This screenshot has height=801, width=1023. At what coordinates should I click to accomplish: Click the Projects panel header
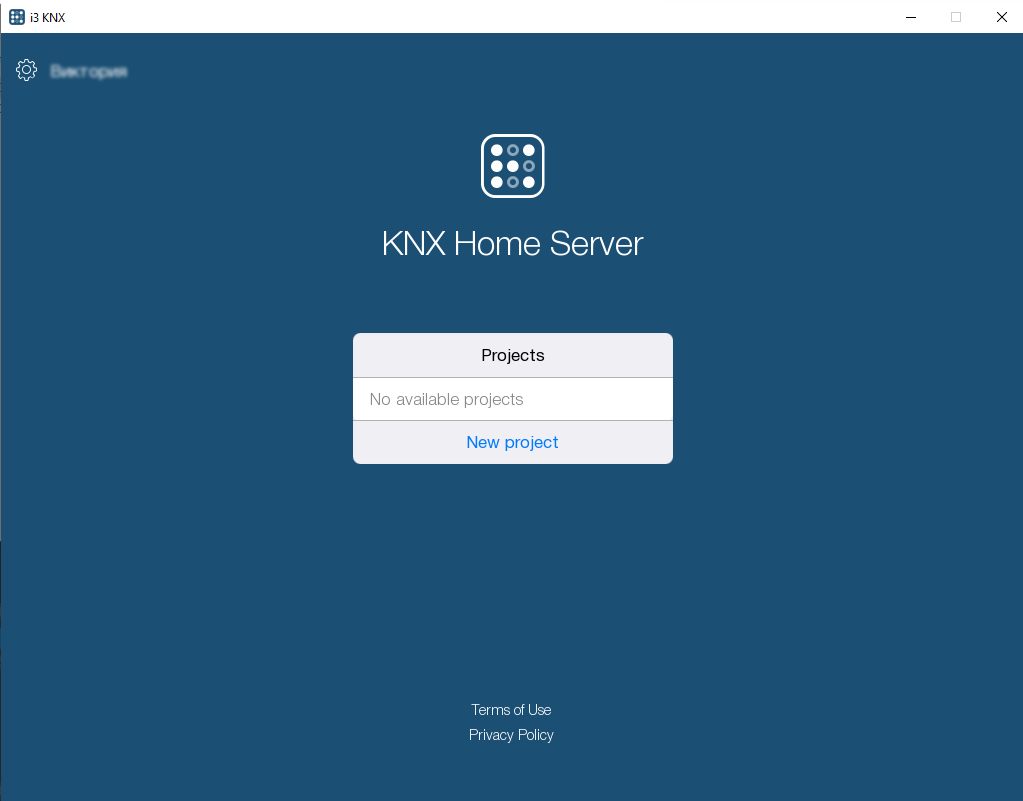[x=512, y=355]
